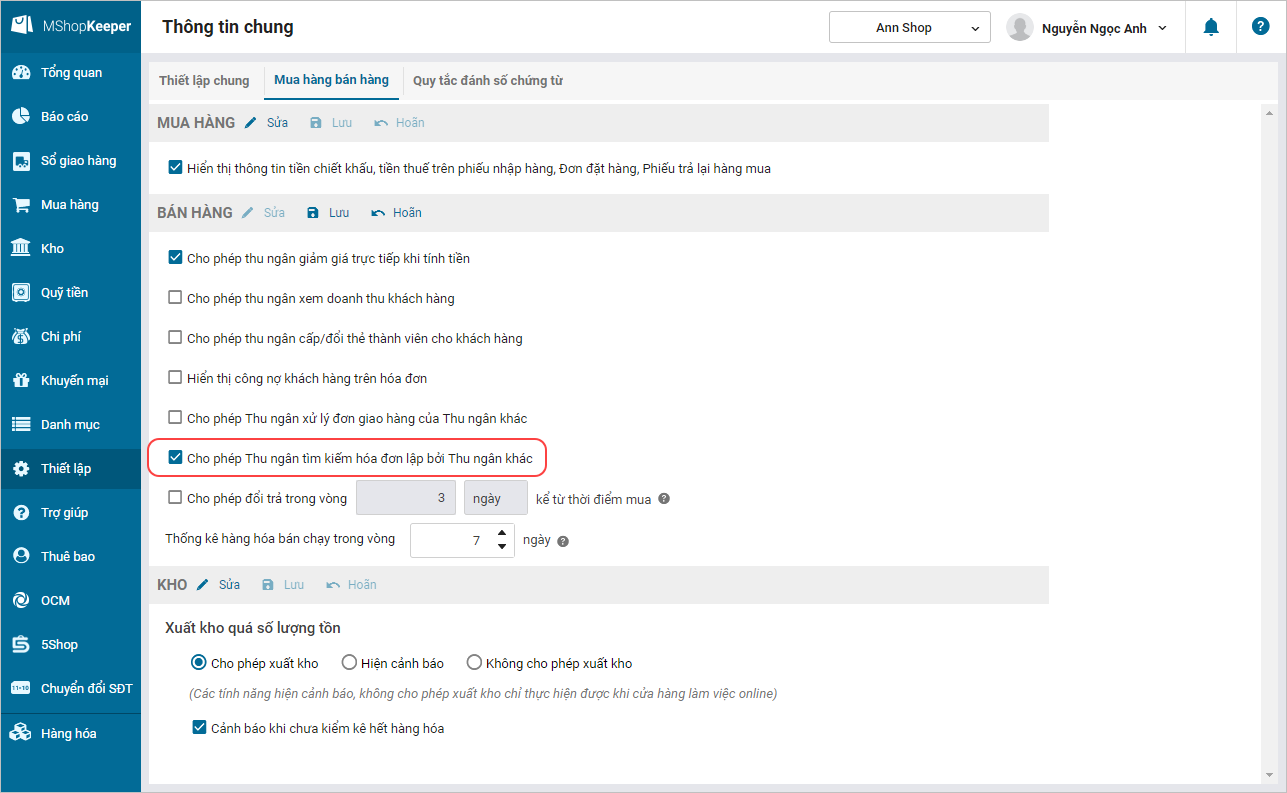Click the MShopKeeper logo icon

(21, 26)
